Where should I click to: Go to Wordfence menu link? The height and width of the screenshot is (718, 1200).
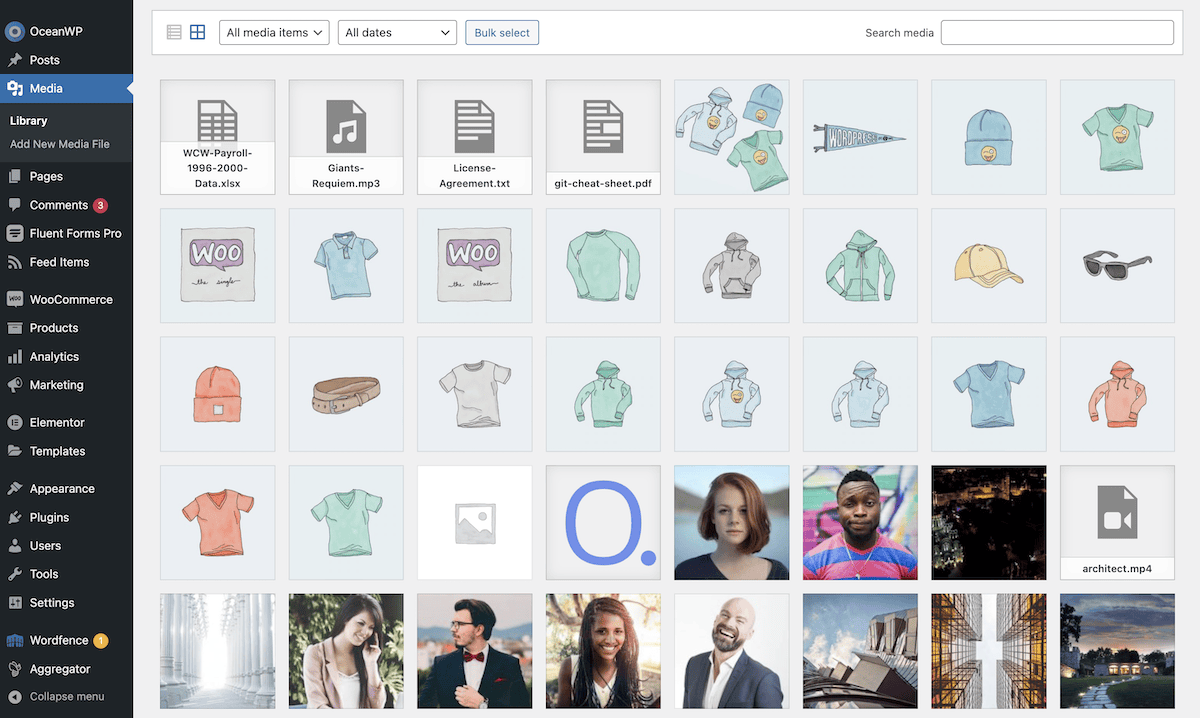pos(59,641)
